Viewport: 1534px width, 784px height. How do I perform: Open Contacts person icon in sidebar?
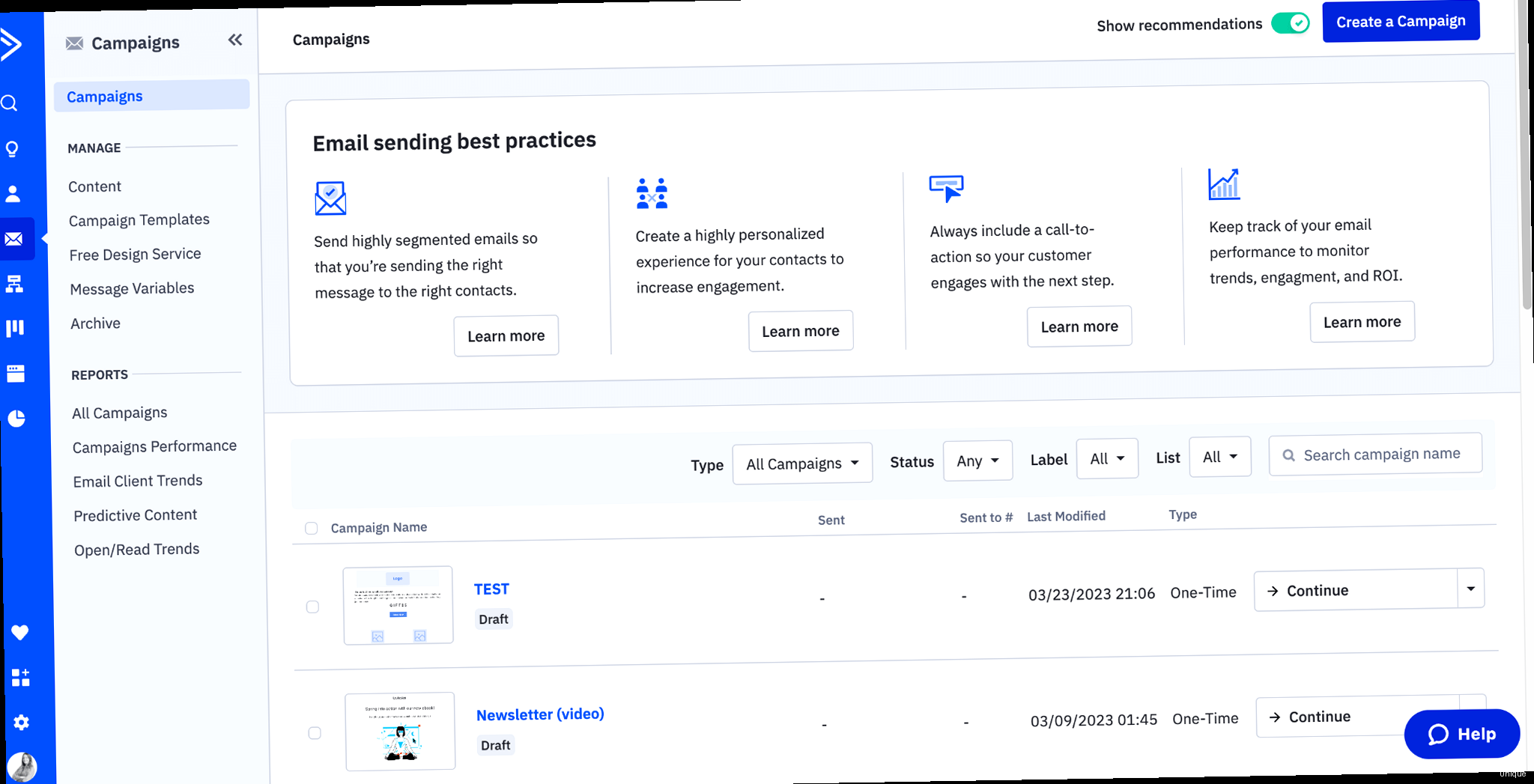point(13,194)
